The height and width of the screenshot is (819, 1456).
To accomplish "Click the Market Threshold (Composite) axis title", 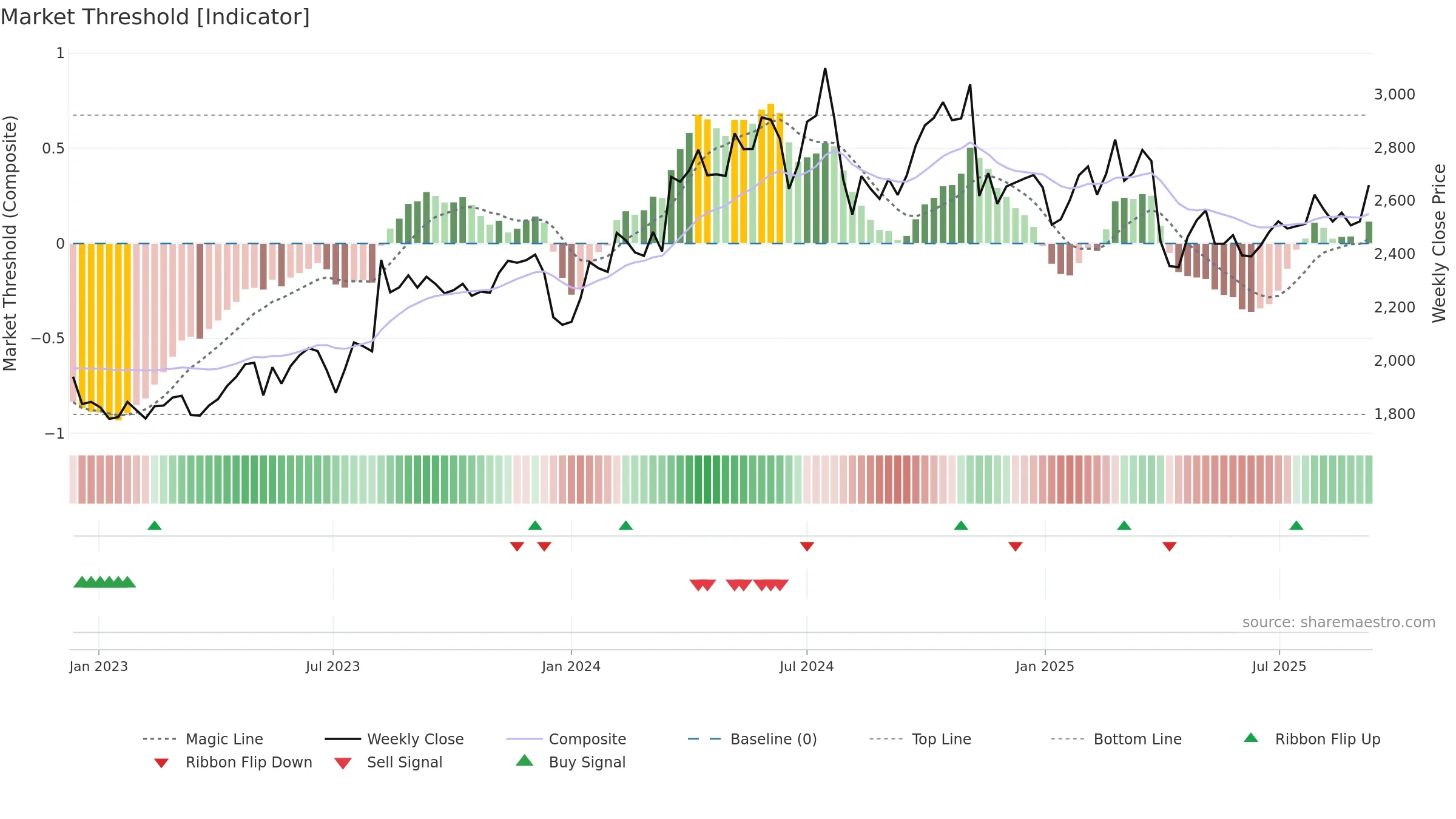I will click(x=10, y=243).
